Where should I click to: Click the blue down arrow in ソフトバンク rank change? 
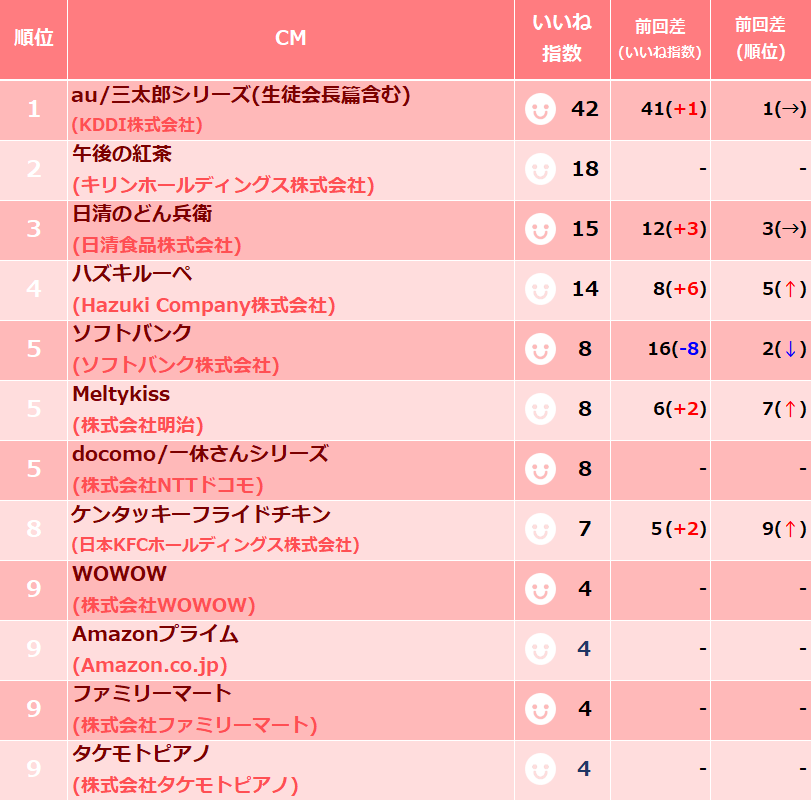790,349
